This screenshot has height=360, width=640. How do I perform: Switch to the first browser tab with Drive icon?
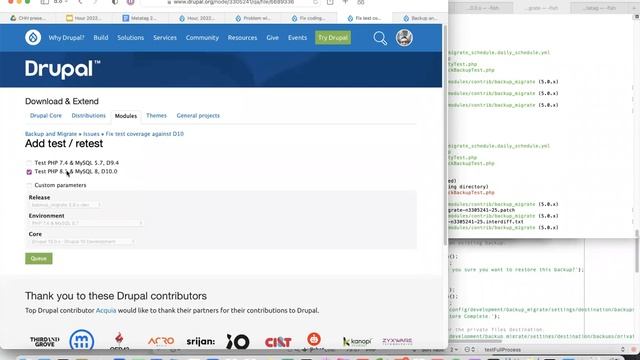[28, 18]
